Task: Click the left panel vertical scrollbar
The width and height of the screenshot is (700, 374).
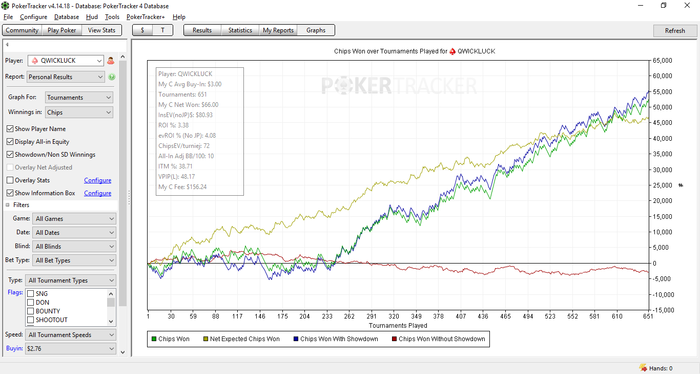Action: [123, 183]
